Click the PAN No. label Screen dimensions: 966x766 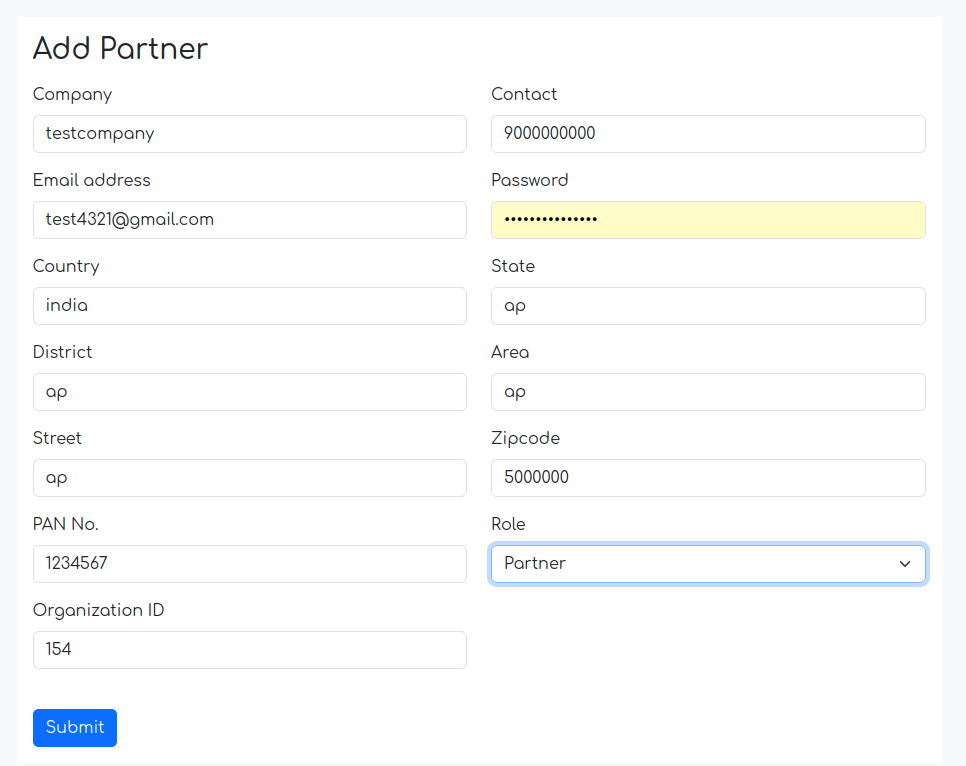[65, 524]
